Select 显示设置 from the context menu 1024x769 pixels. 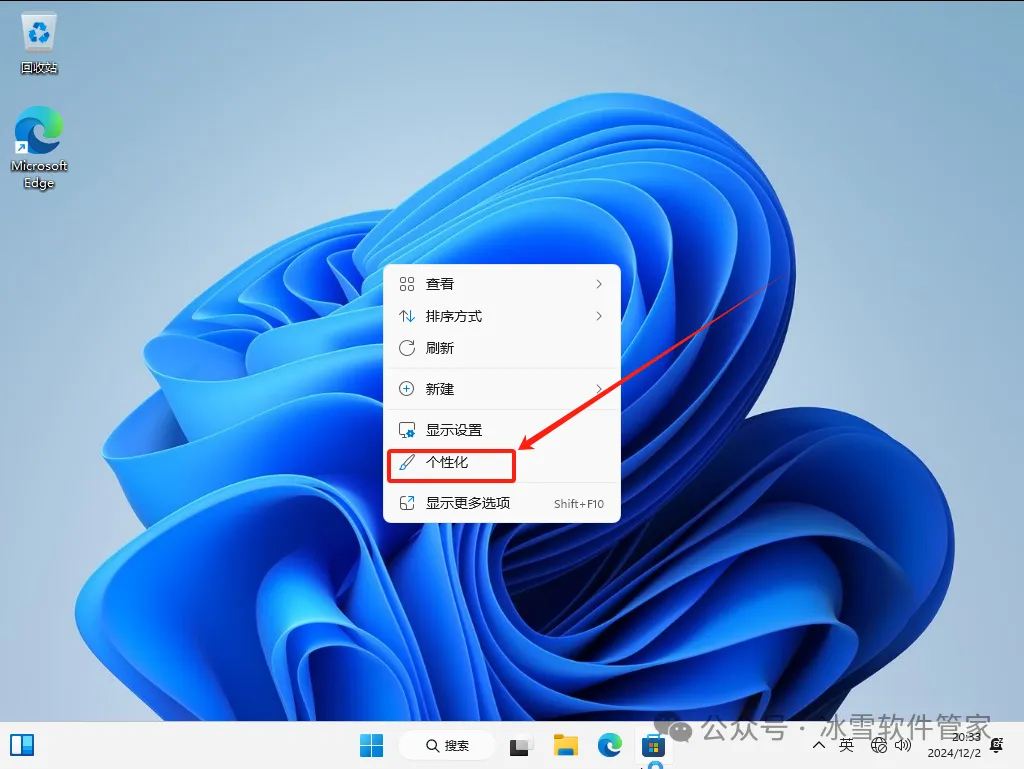[x=502, y=430]
